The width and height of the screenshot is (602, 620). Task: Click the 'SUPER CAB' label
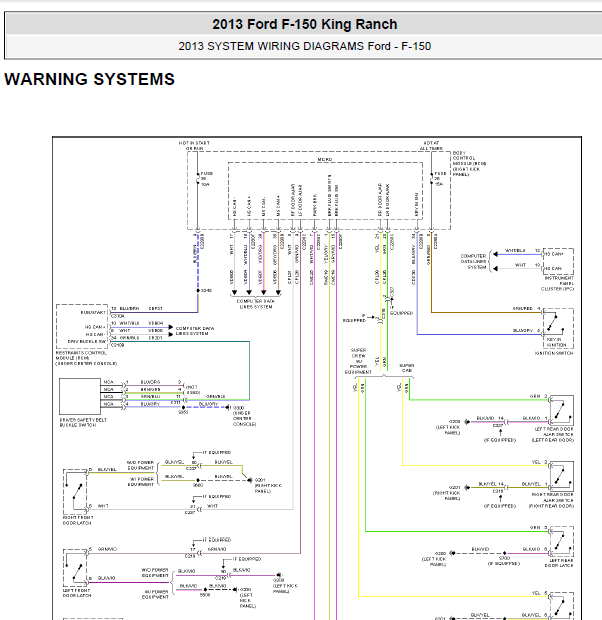click(x=407, y=368)
